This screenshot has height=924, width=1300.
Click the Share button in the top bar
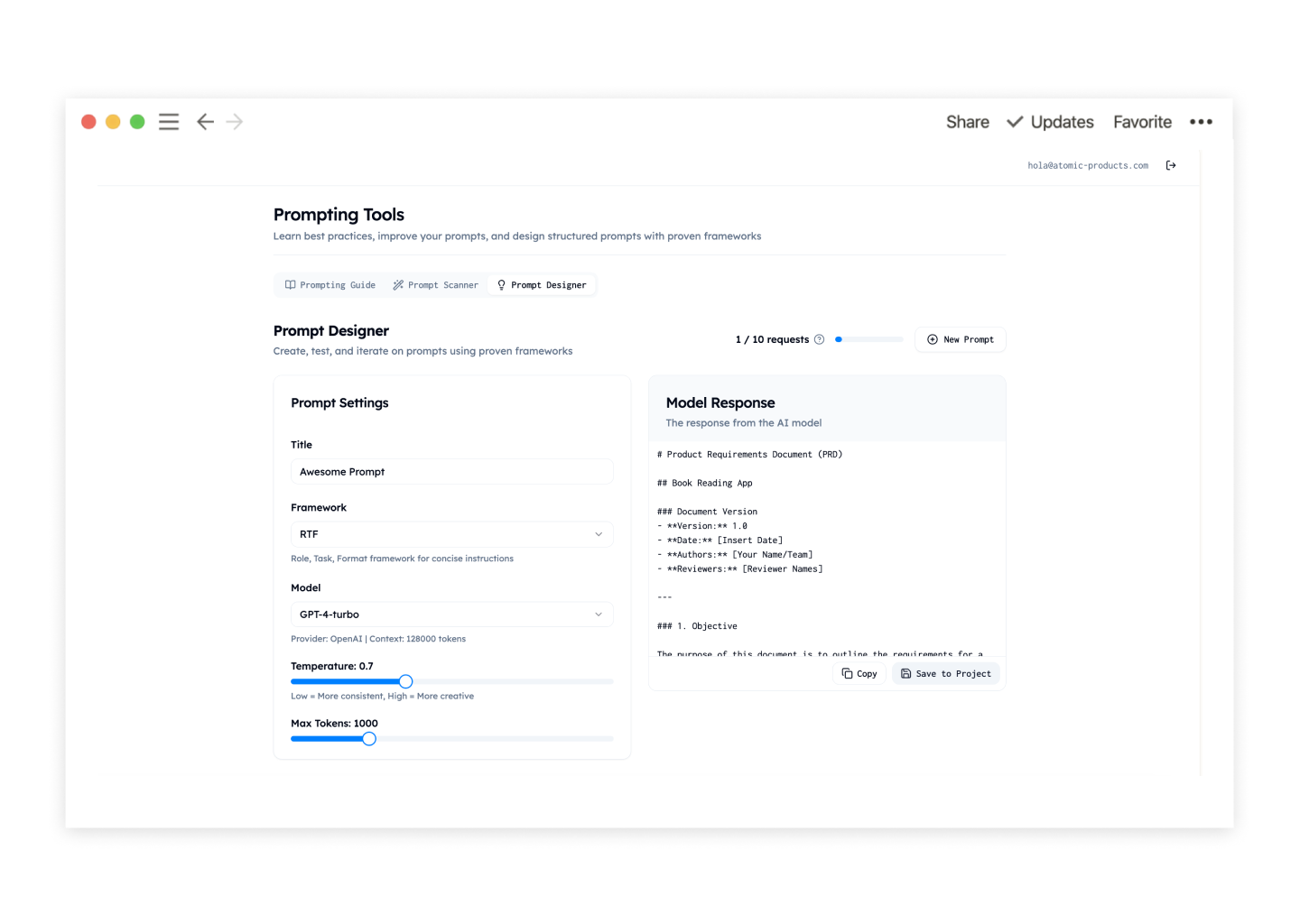(967, 122)
